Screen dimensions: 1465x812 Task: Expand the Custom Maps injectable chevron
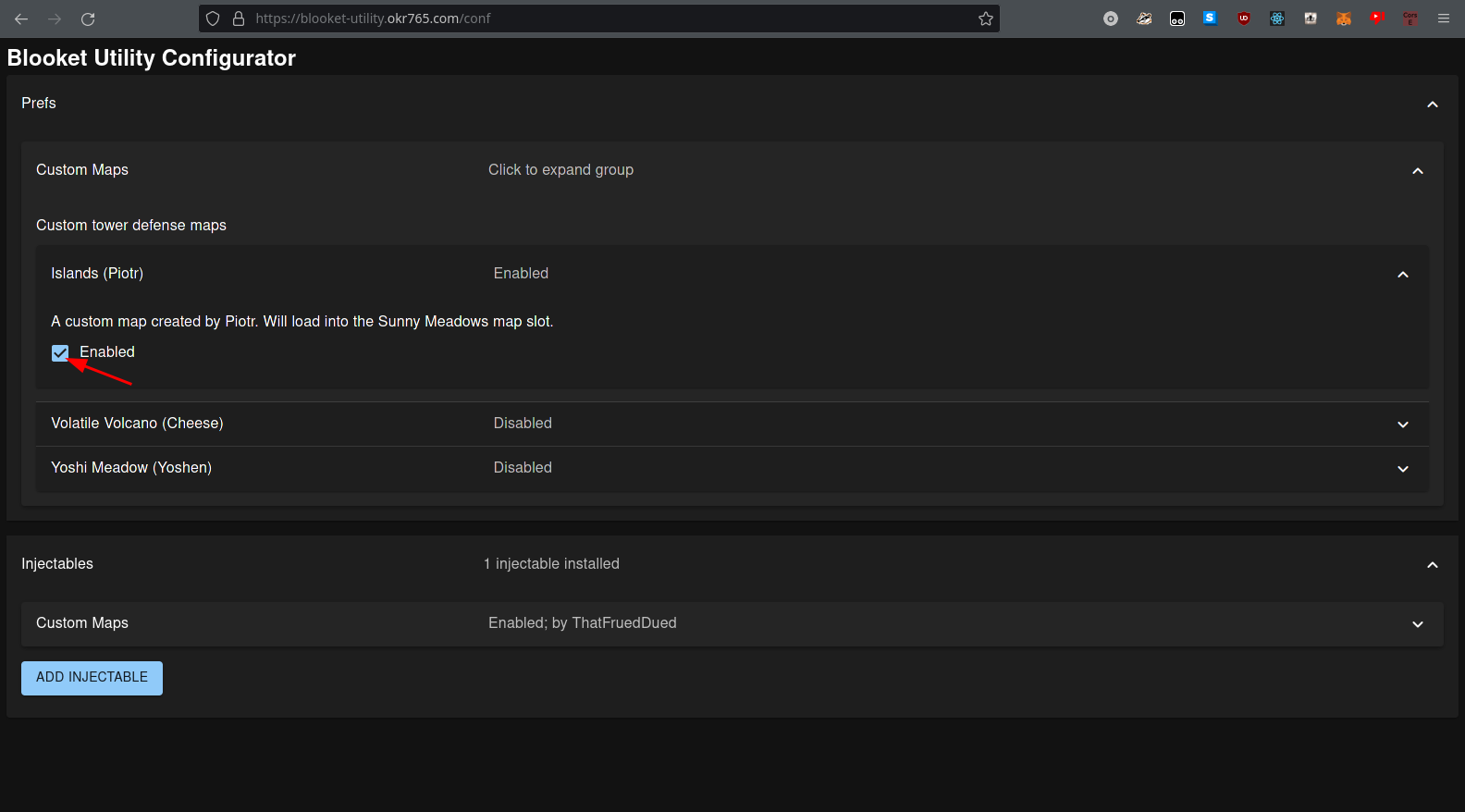1418,624
